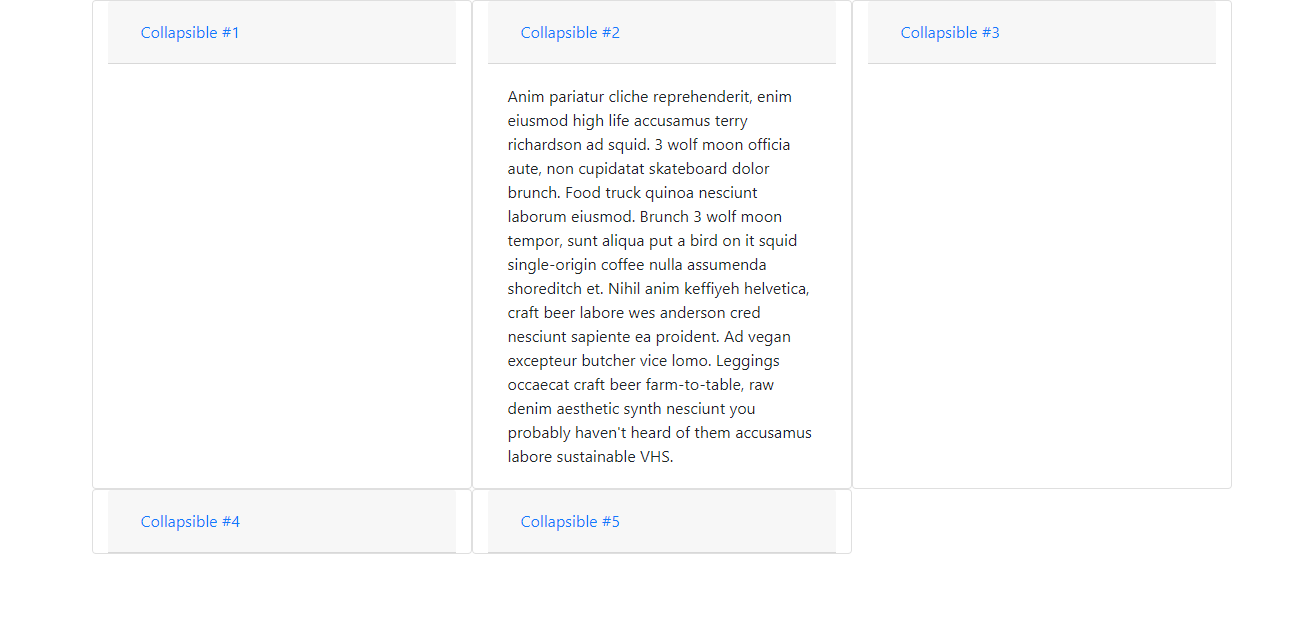1304x621 pixels.
Task: Click the words "richardson ad squid"
Action: point(579,145)
